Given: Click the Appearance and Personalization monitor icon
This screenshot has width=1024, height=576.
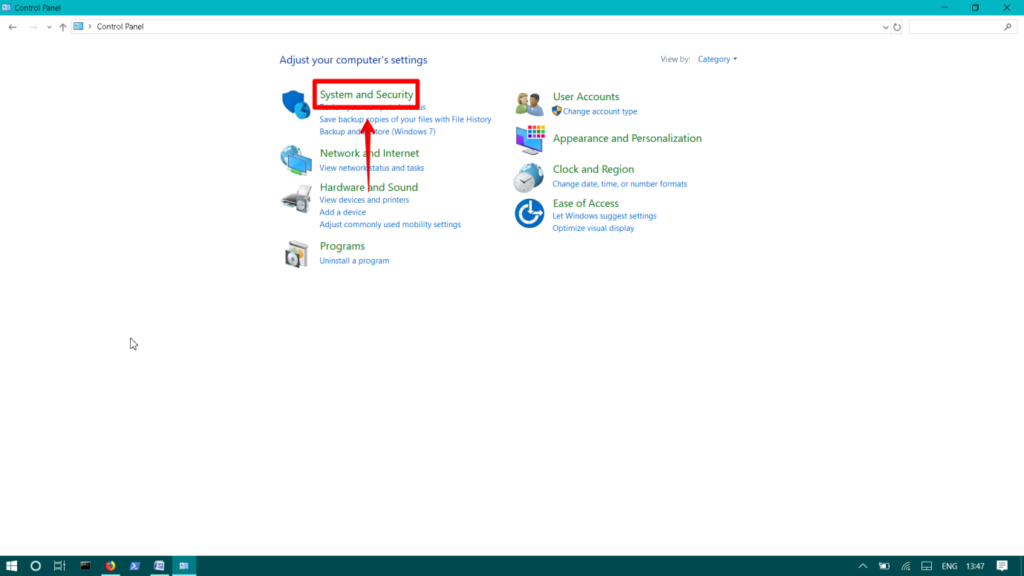Looking at the screenshot, I should pyautogui.click(x=530, y=139).
